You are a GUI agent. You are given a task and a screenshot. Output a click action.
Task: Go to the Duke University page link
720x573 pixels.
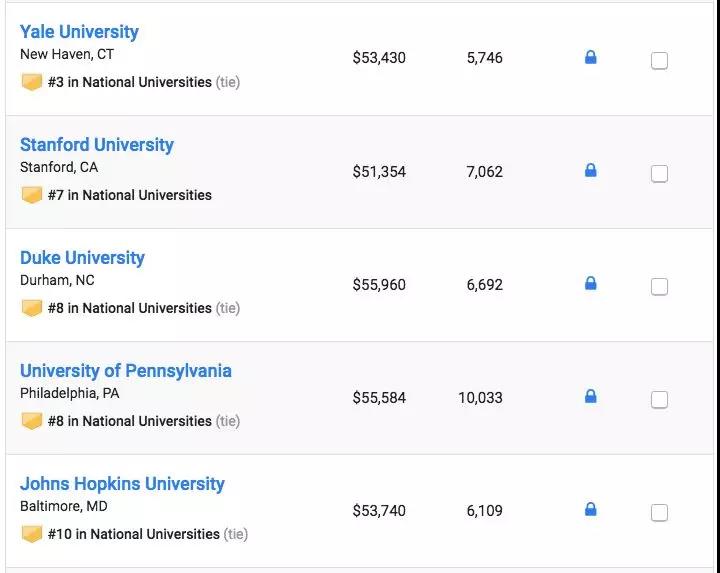click(x=82, y=258)
